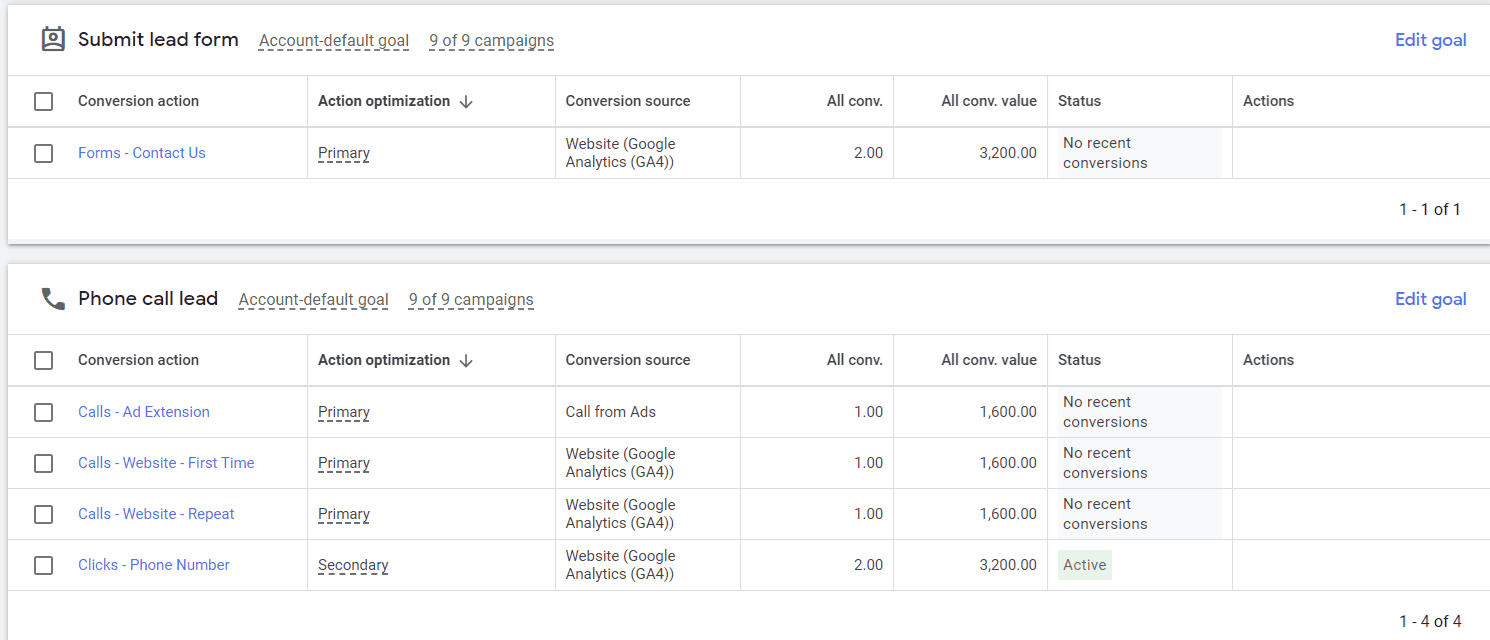
Task: Open the Calls - Website - Repeat action
Action: pos(156,514)
